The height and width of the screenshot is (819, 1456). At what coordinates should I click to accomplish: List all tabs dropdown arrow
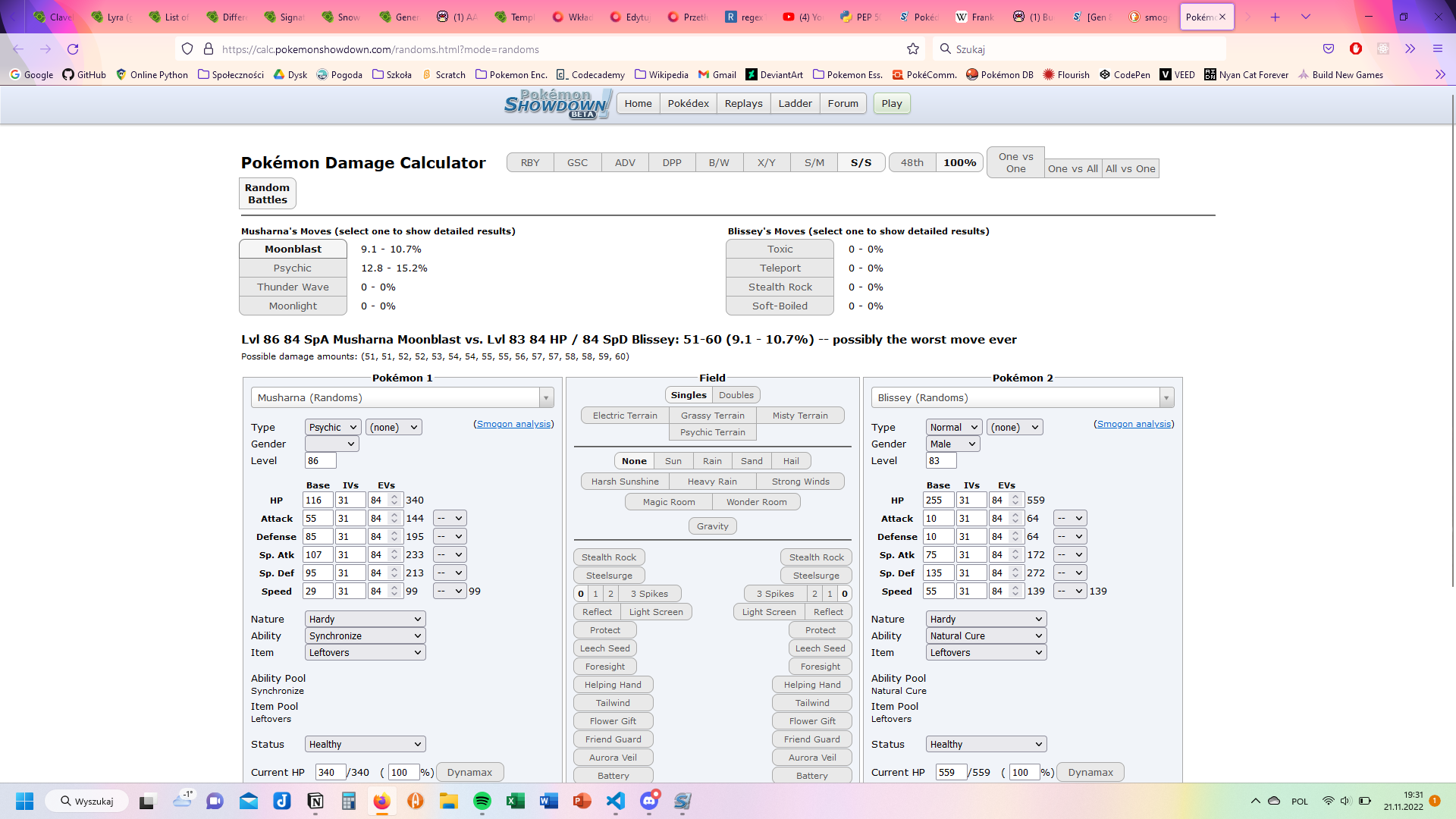tap(1306, 17)
